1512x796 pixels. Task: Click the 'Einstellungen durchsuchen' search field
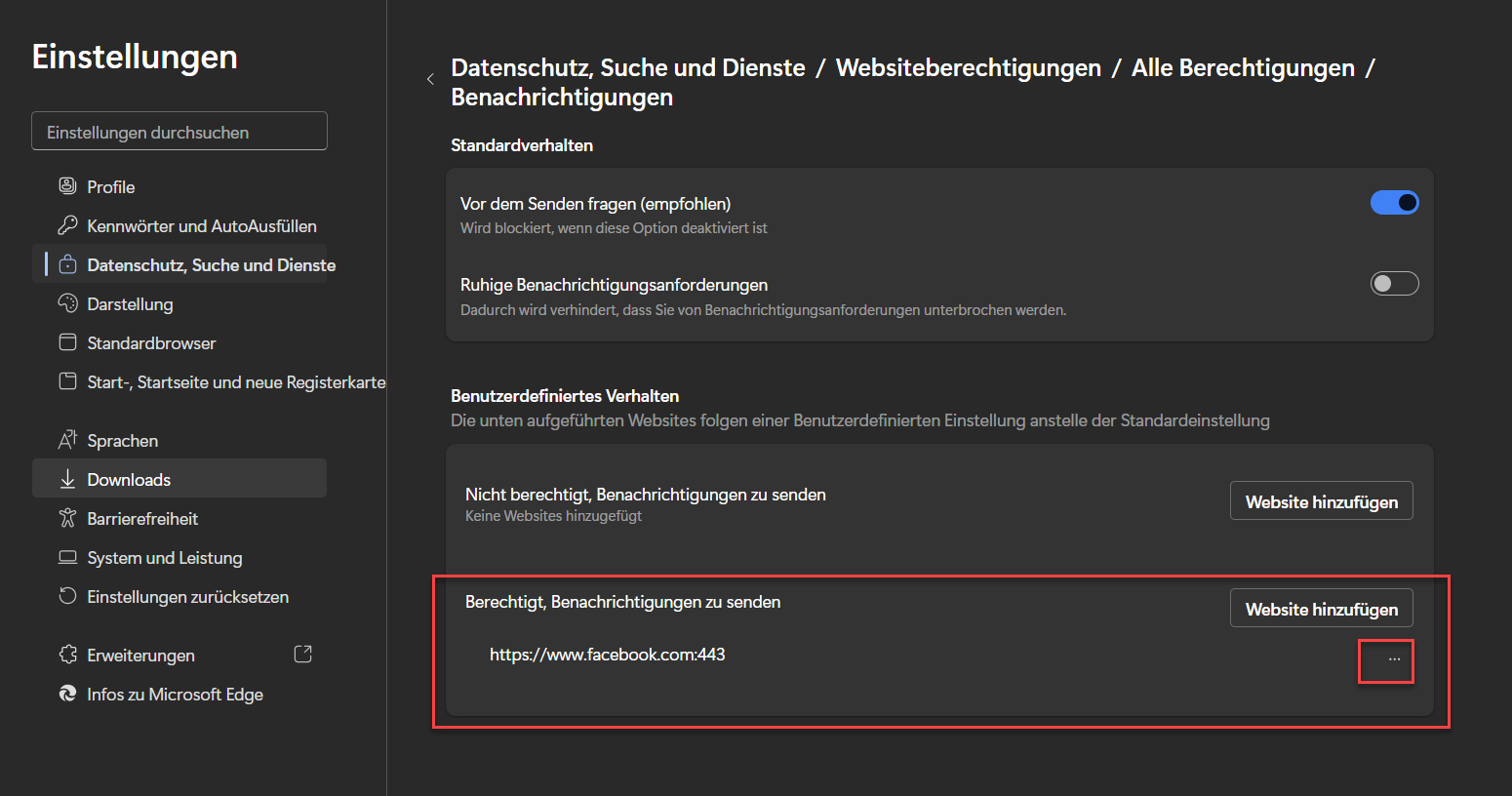[x=179, y=132]
